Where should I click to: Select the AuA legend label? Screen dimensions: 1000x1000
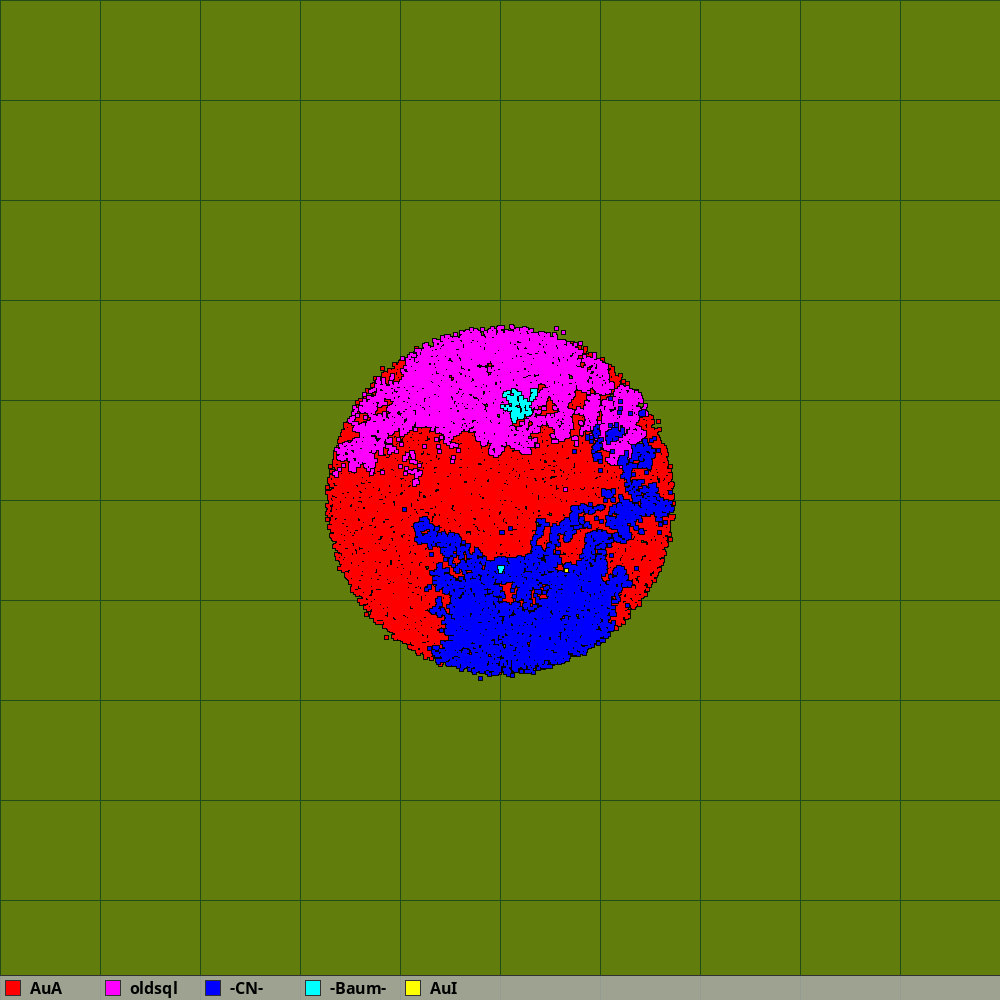tap(46, 989)
